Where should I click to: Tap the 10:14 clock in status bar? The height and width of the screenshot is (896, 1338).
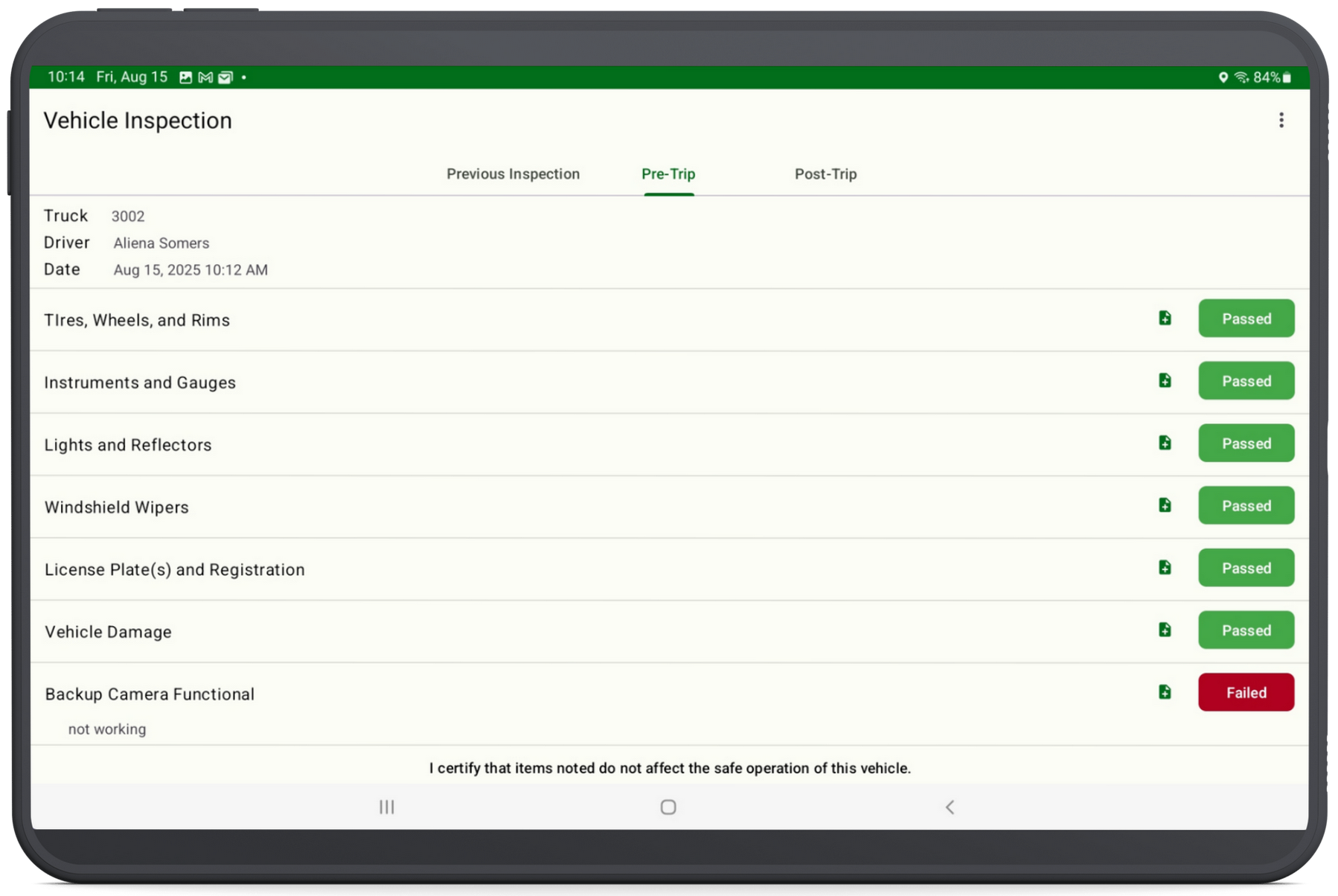pyautogui.click(x=66, y=77)
